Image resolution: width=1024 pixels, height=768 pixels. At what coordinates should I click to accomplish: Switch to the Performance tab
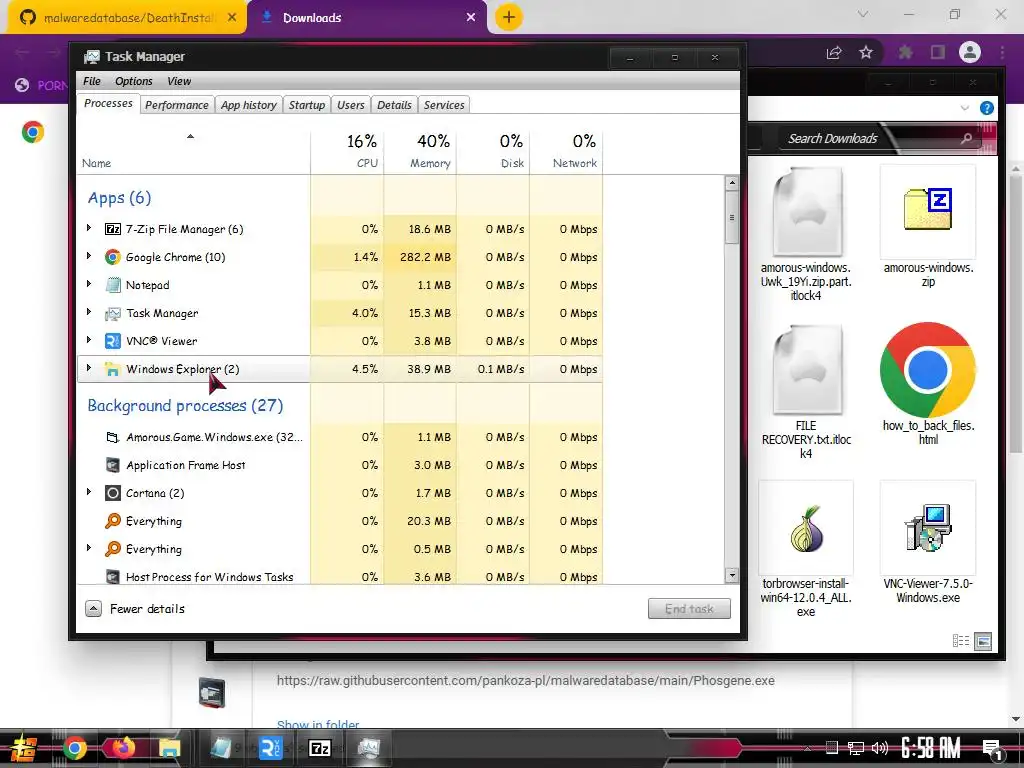pos(177,105)
